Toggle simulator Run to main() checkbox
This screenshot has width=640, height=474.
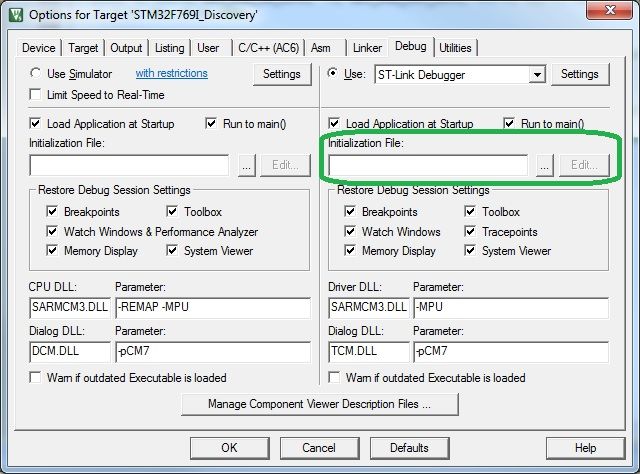click(x=211, y=123)
